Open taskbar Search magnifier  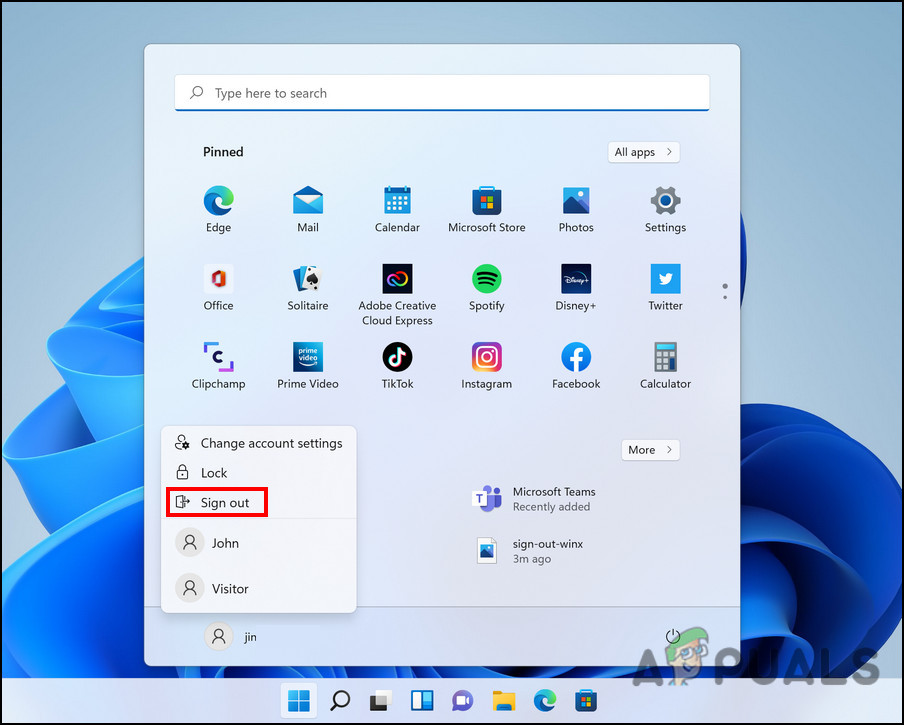coord(340,701)
